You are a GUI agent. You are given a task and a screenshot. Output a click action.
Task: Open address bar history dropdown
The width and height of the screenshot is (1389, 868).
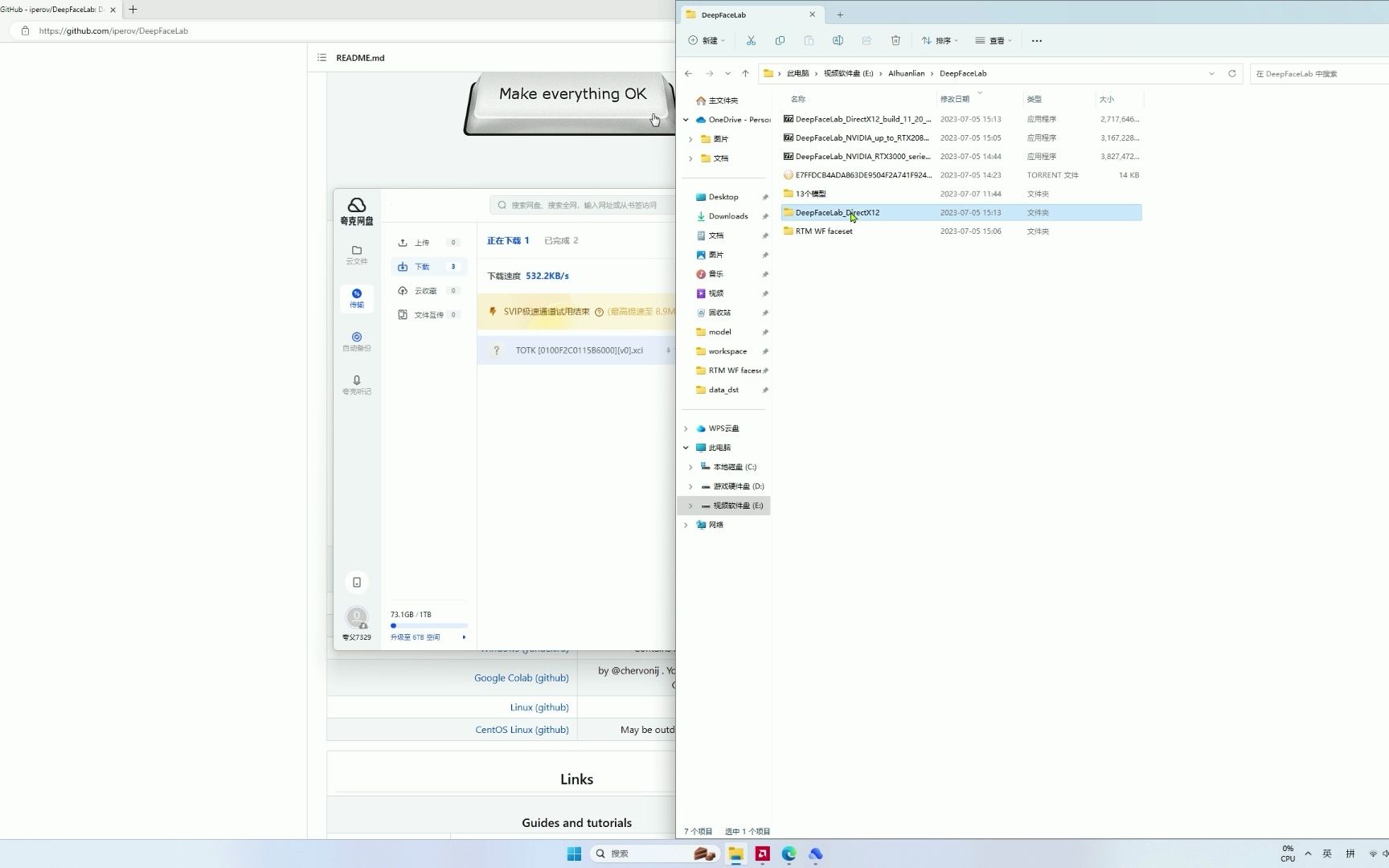click(1211, 73)
